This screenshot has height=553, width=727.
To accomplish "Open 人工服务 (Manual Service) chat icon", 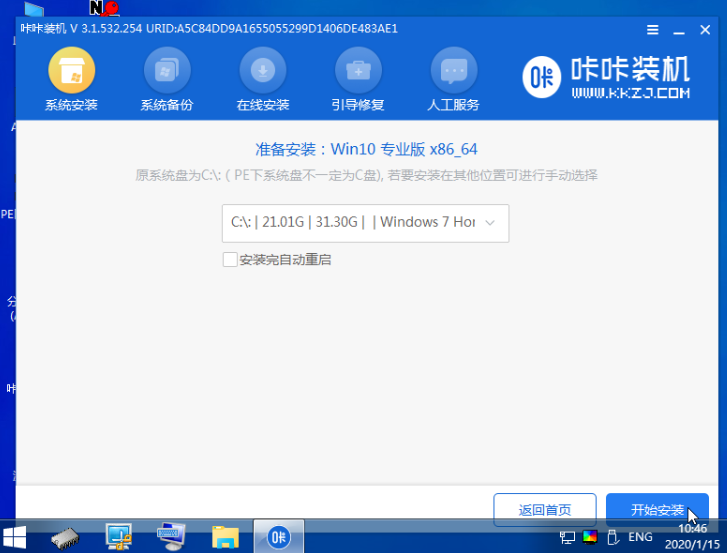I will coord(453,71).
